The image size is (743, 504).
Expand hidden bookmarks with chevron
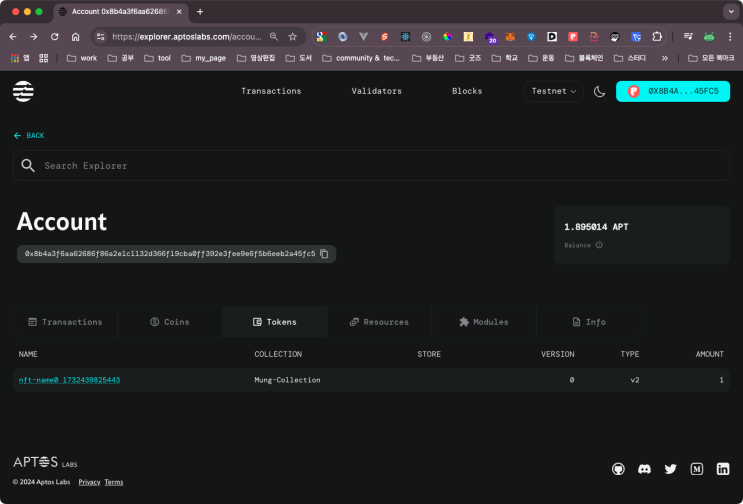pos(665,58)
